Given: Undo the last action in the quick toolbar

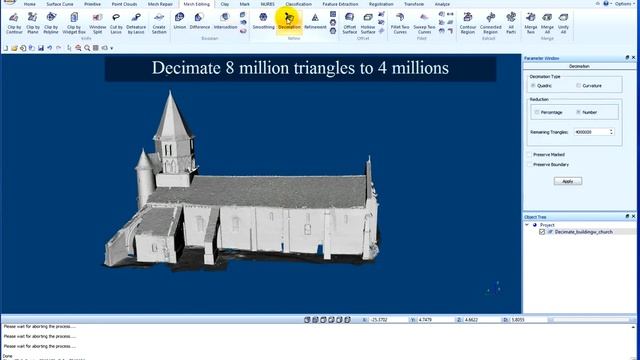Looking at the screenshot, I should click(49, 48).
